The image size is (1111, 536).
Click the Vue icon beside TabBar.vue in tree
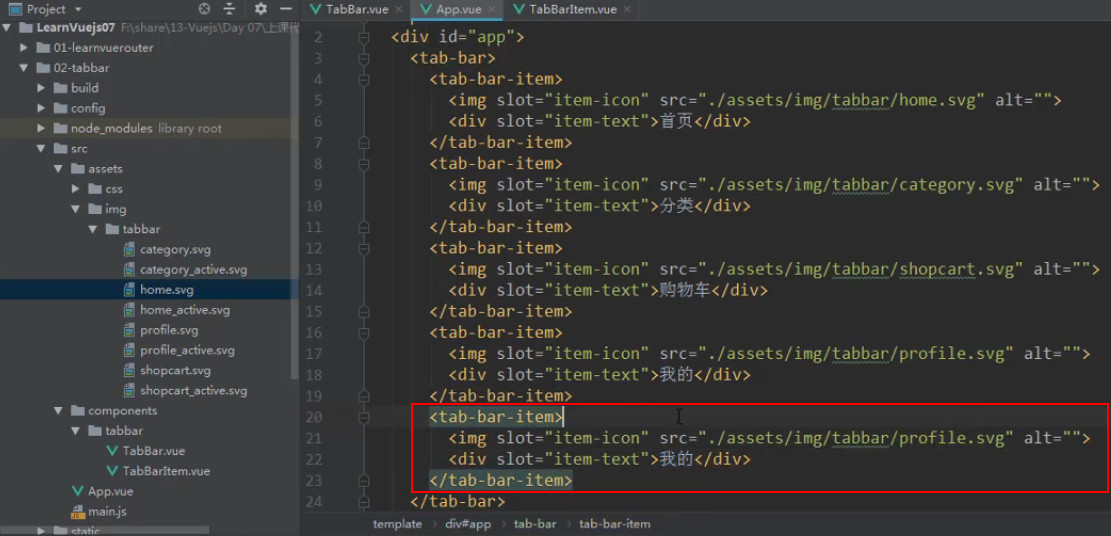click(112, 451)
